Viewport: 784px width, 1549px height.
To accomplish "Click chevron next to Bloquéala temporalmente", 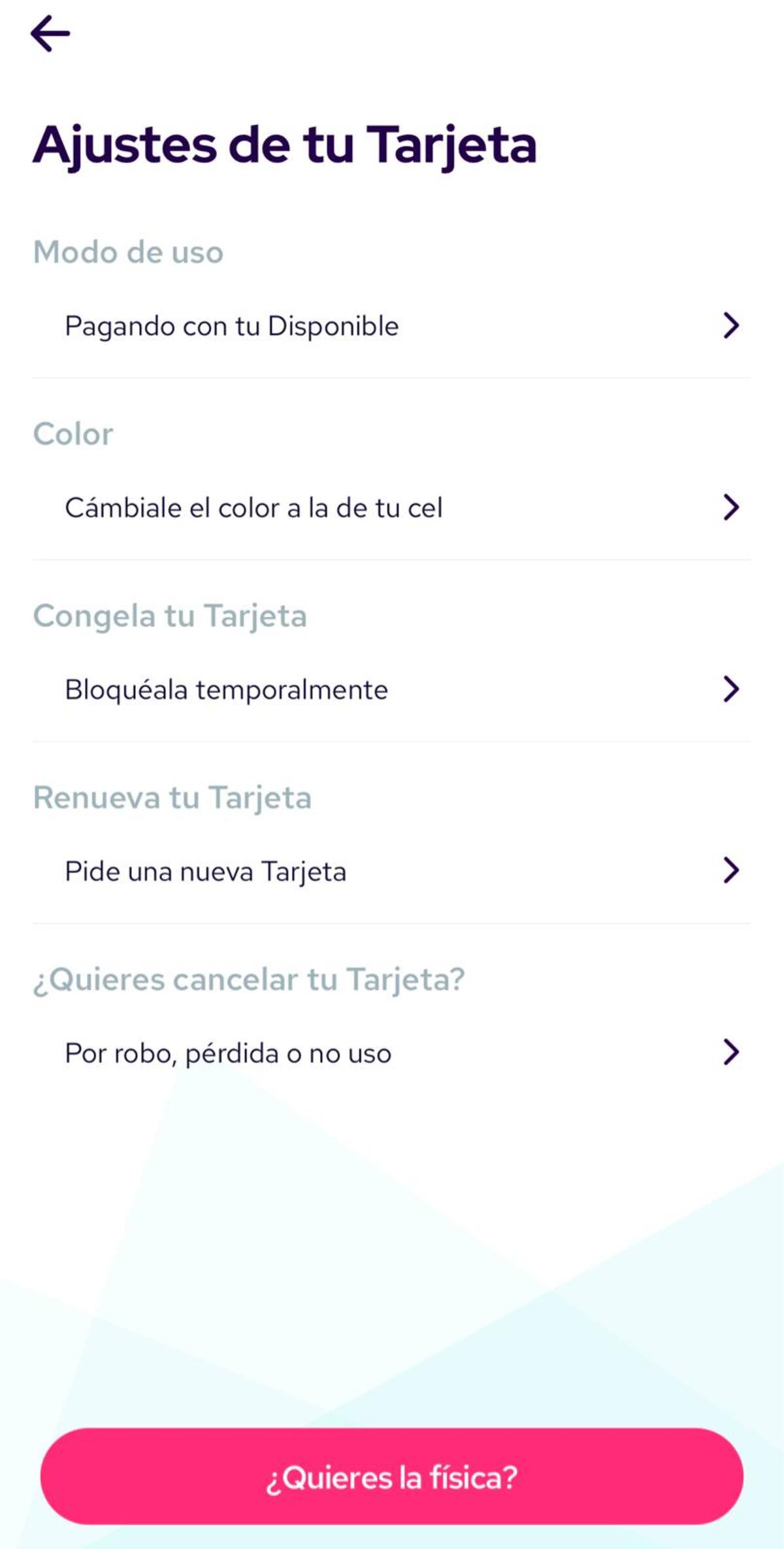I will click(731, 689).
